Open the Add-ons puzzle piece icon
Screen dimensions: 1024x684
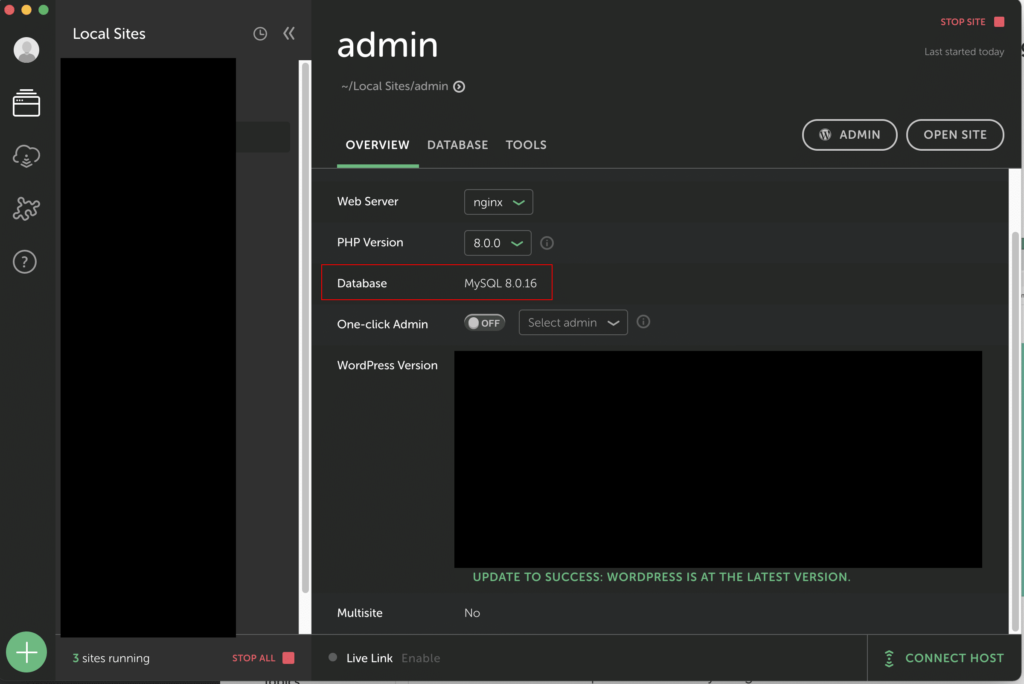(x=27, y=208)
